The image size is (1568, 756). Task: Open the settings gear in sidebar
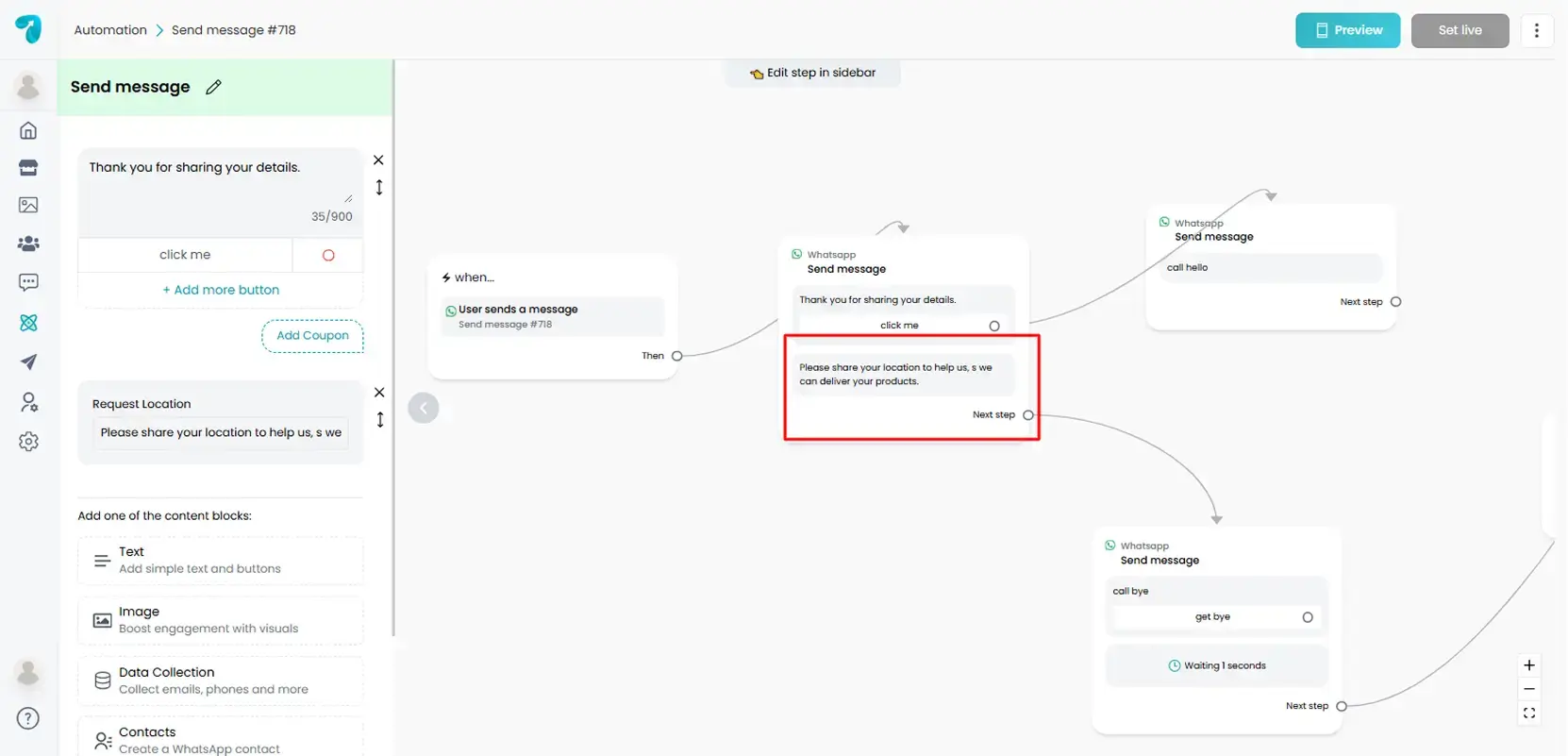coord(28,442)
